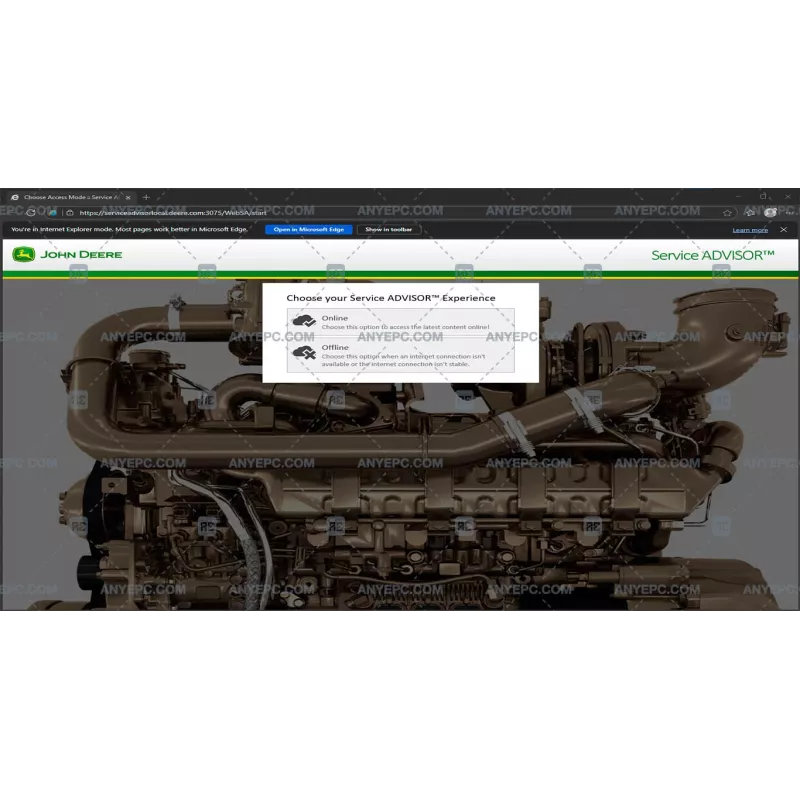Open the browser favorites star icon
The width and height of the screenshot is (800, 800).
click(727, 211)
